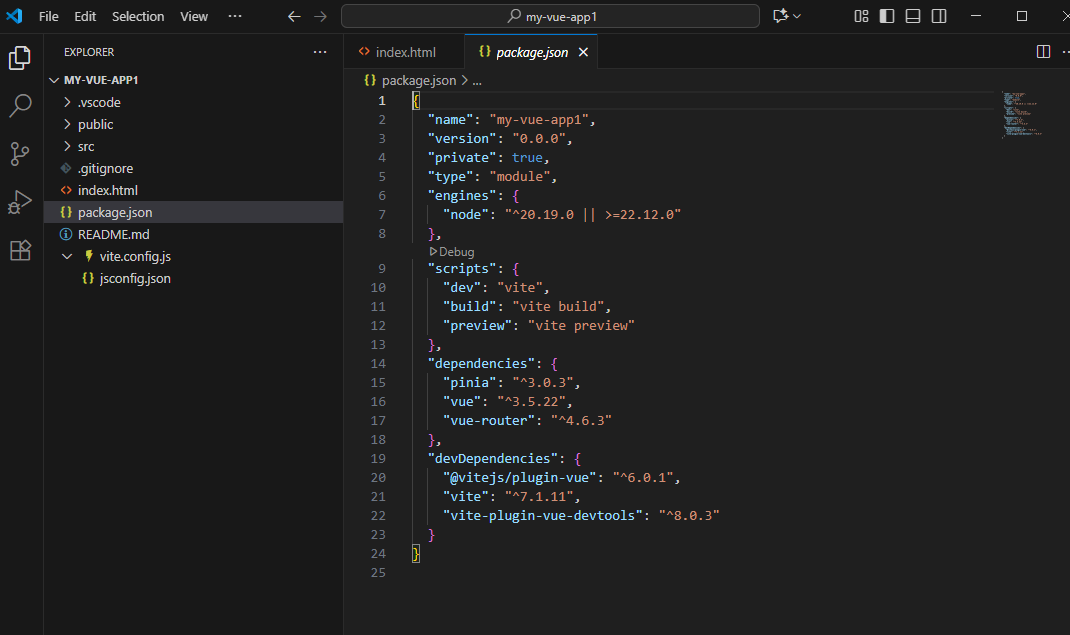Switch to the index.html tab

coord(404,52)
